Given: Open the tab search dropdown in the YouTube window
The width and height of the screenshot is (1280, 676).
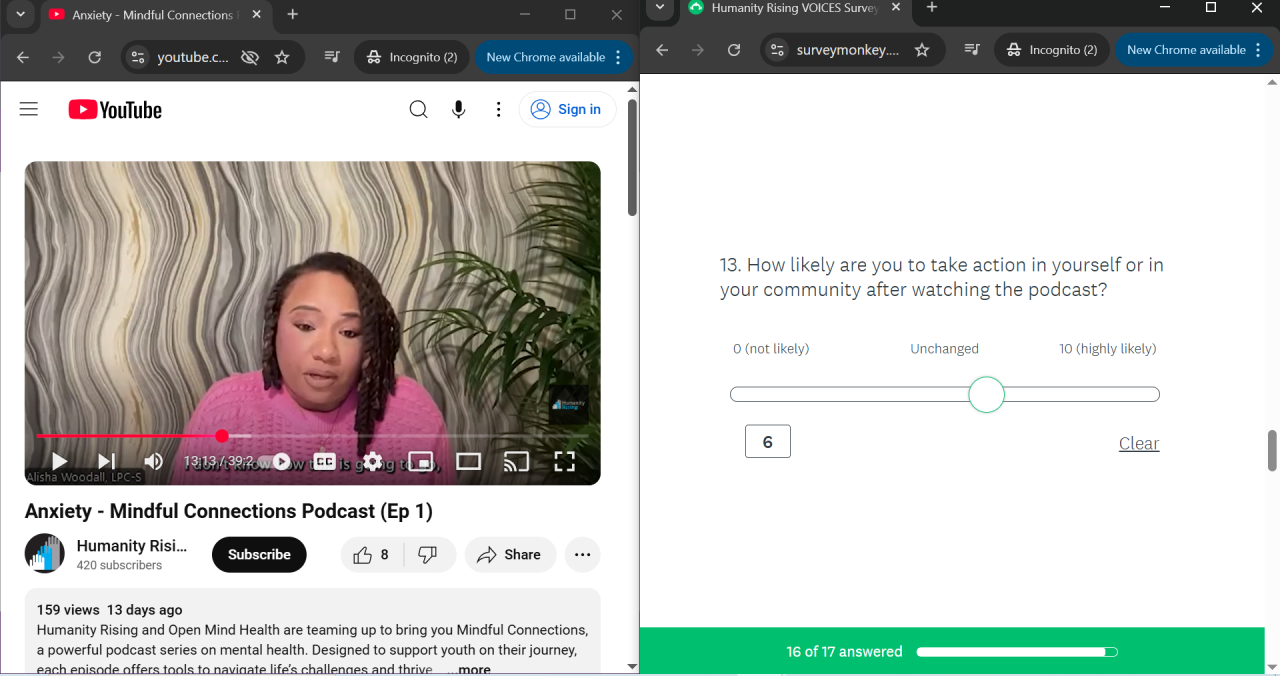Looking at the screenshot, I should pyautogui.click(x=20, y=15).
